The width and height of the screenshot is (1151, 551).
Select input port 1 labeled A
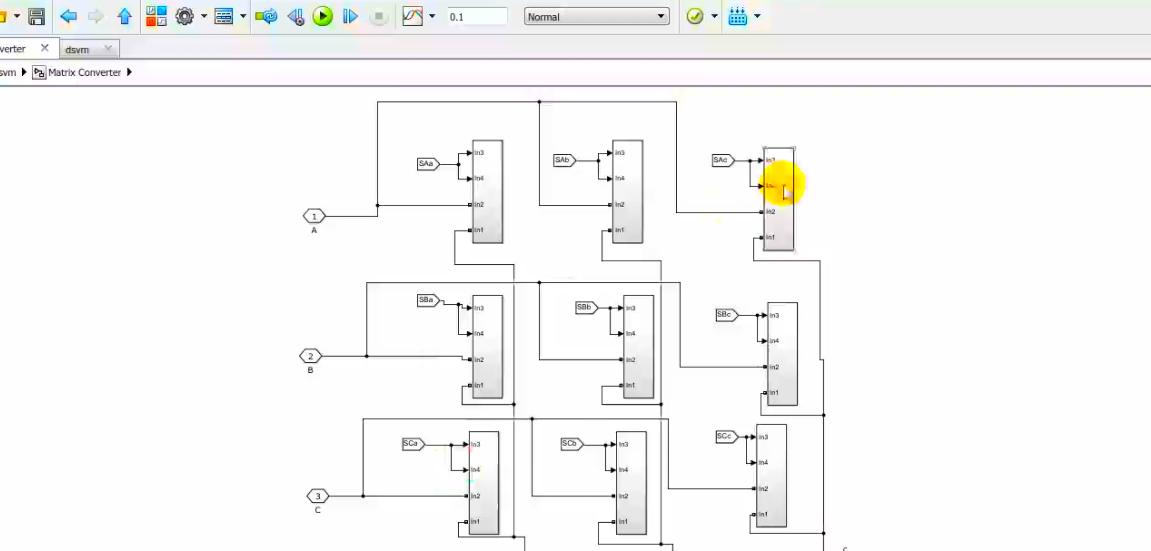314,216
